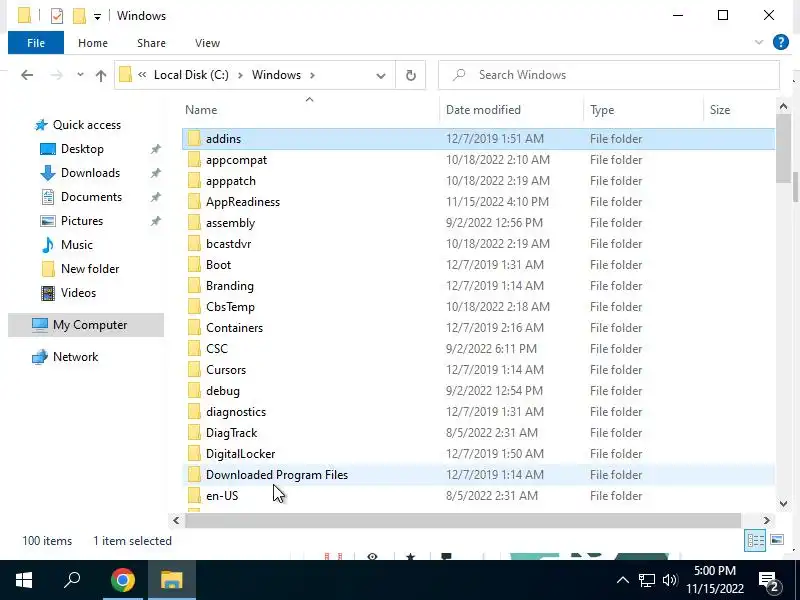Open the Help question mark icon
This screenshot has height=600, width=800.
(781, 42)
